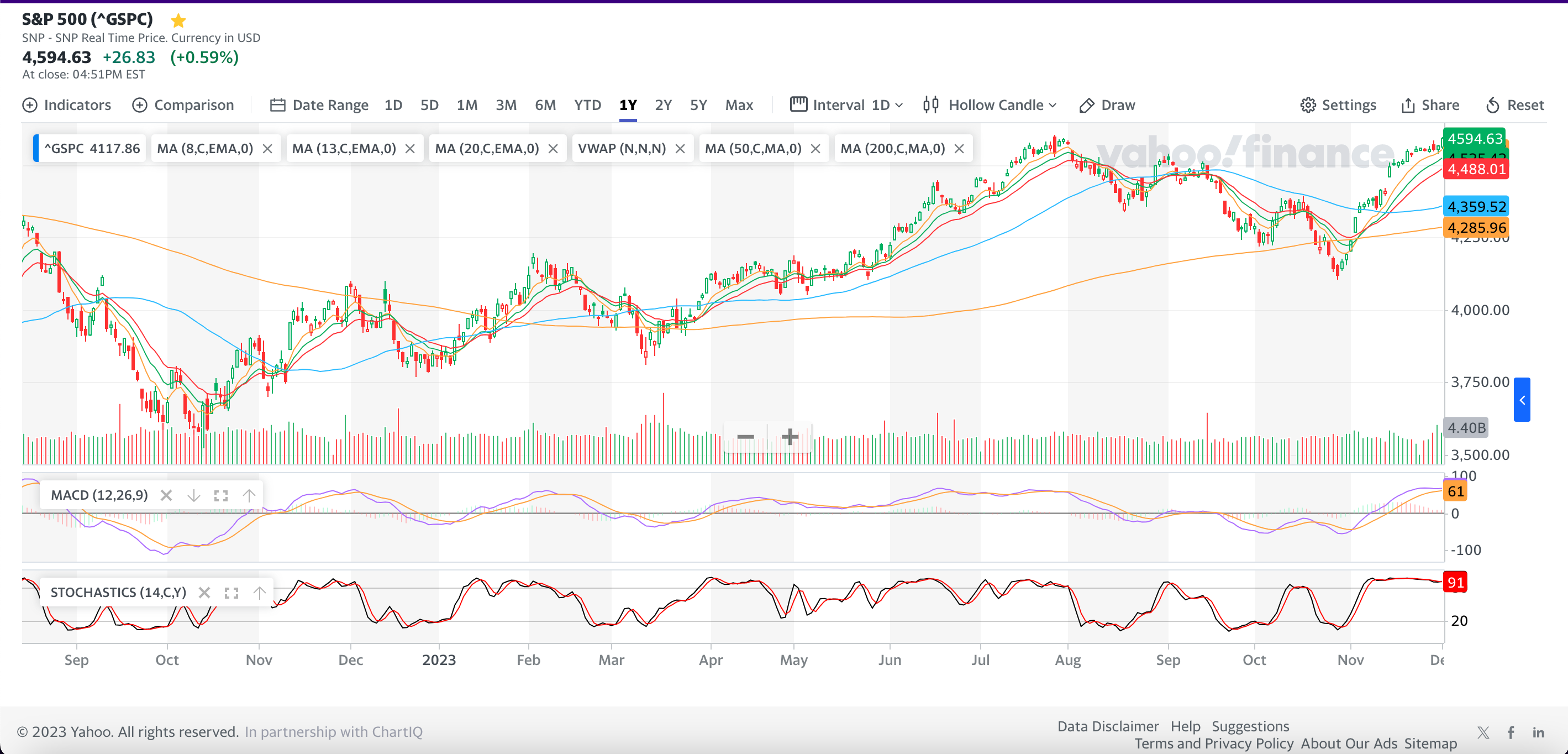Zoom in chart with plus button
Screen dimensions: 1568x754
pyautogui.click(x=790, y=437)
